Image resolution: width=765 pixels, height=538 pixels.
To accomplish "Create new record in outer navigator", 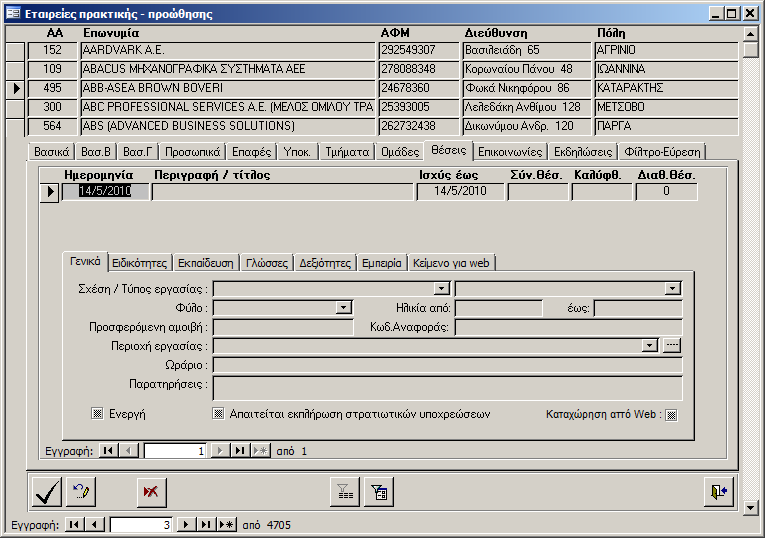I will coord(226,524).
